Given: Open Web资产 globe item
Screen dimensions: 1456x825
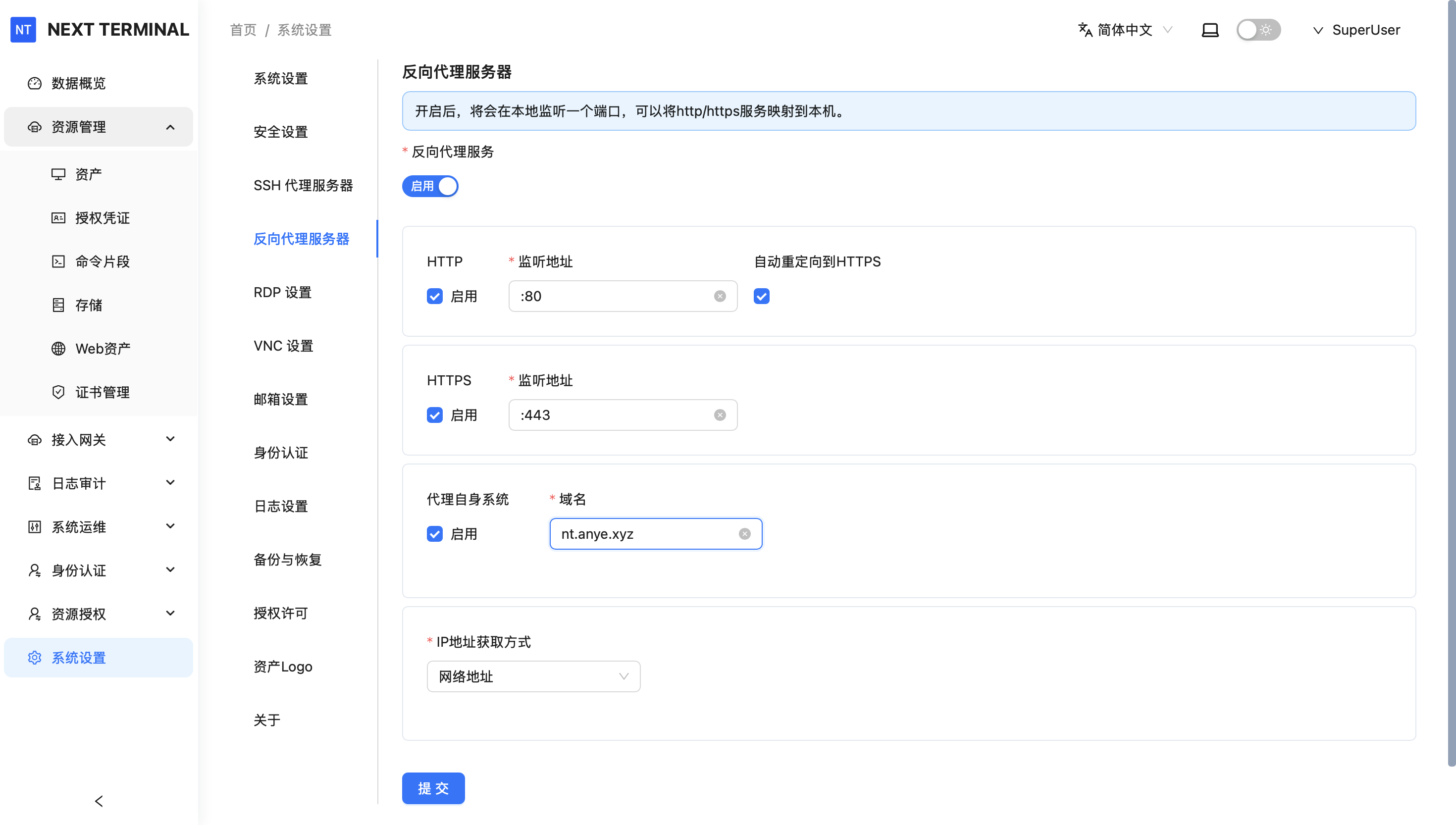Looking at the screenshot, I should pyautogui.click(x=103, y=349).
